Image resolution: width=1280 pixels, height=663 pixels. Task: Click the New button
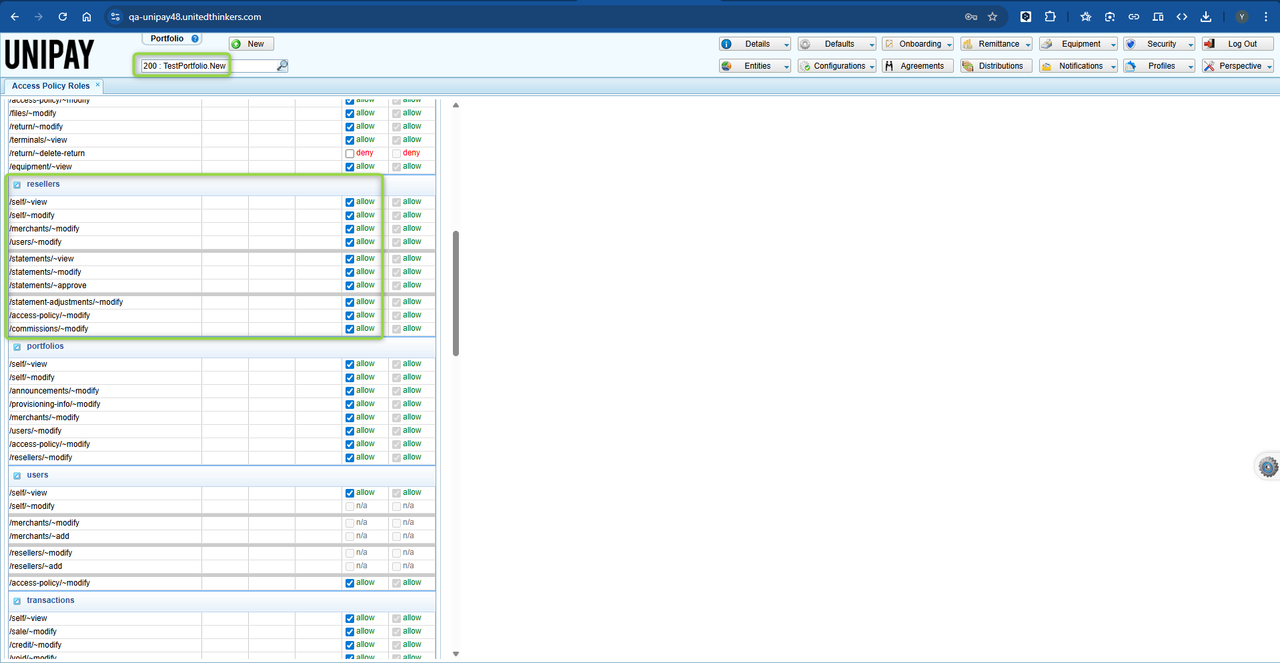251,44
